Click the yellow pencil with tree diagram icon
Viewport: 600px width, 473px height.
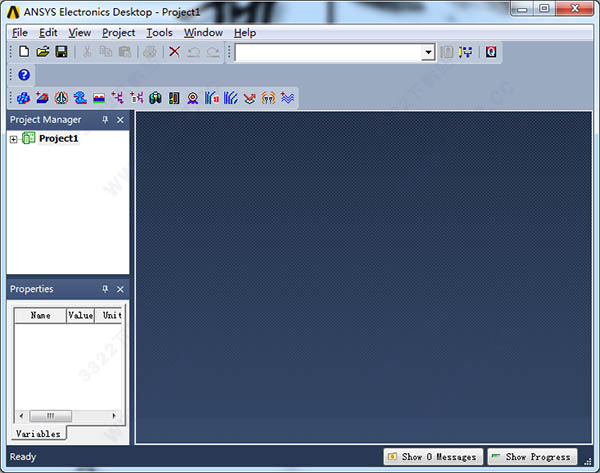tap(465, 52)
